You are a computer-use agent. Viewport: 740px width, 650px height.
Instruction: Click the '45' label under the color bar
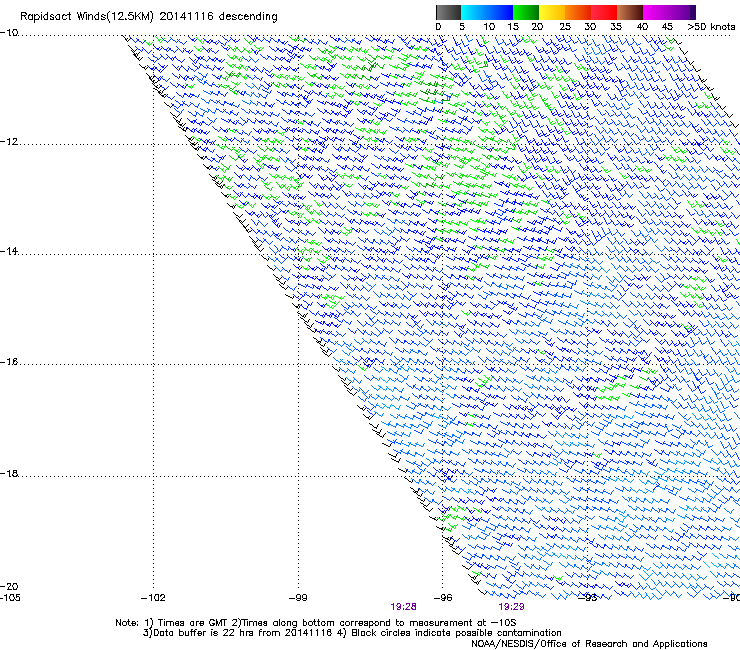point(667,27)
